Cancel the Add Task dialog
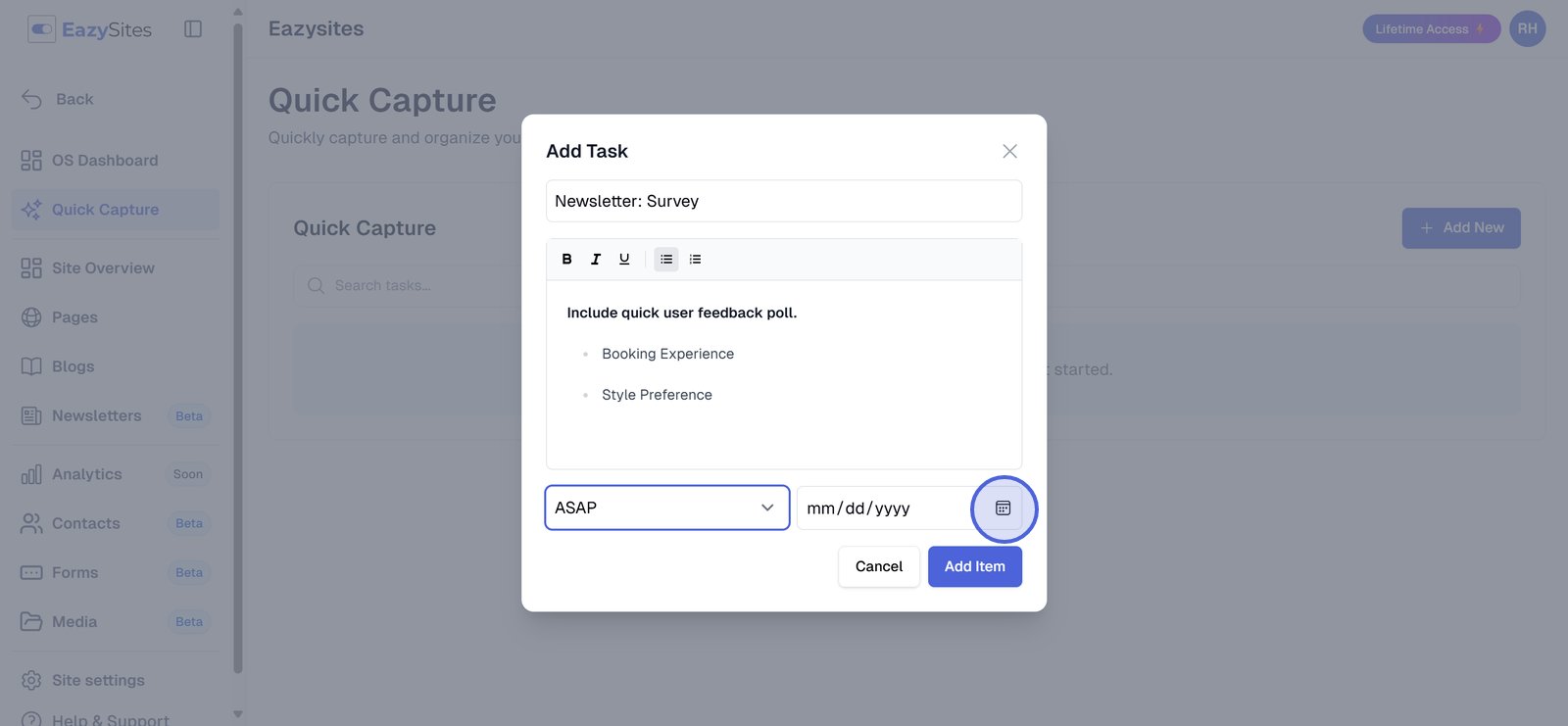 coord(878,566)
